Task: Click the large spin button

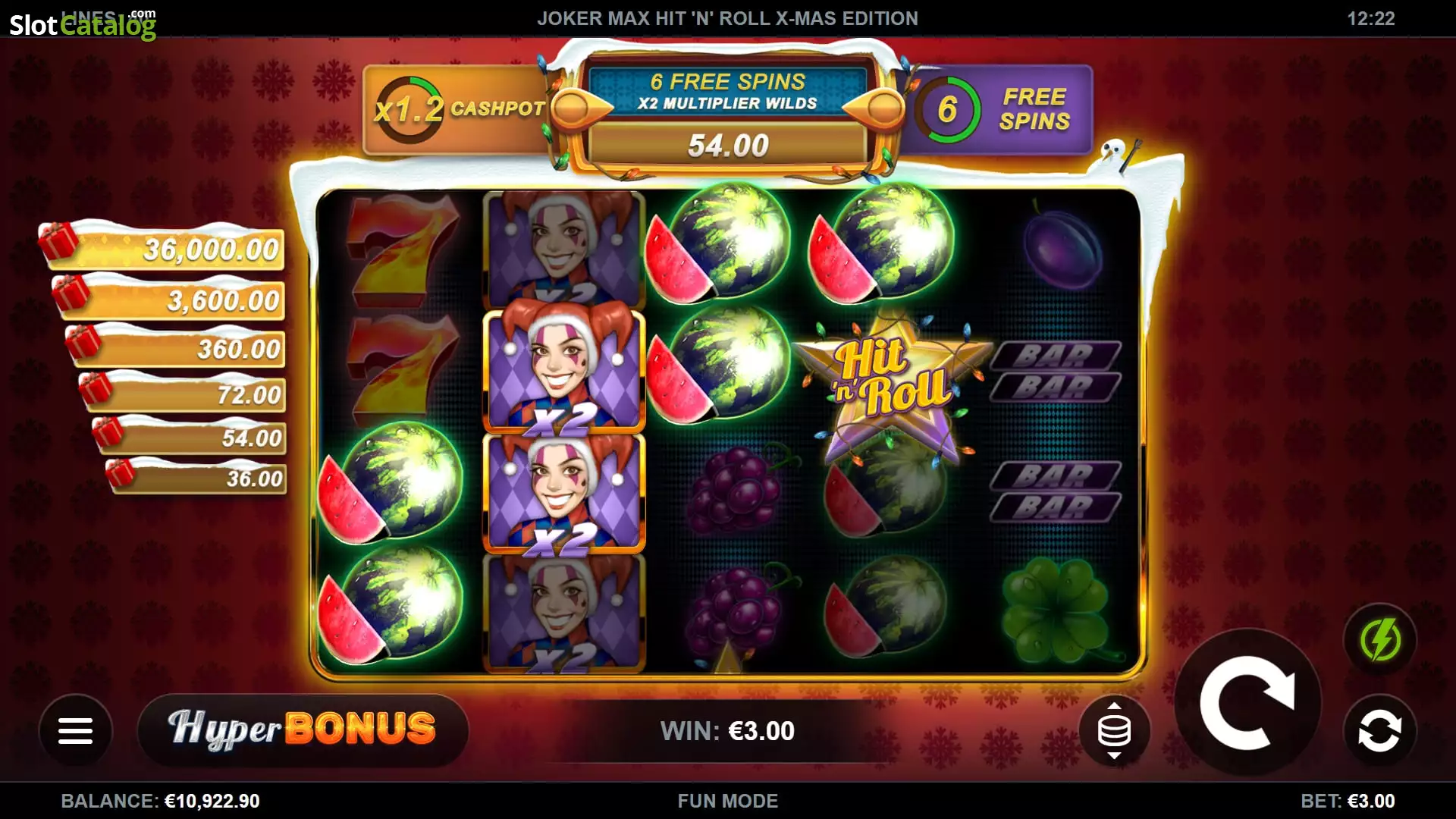Action: click(x=1247, y=703)
